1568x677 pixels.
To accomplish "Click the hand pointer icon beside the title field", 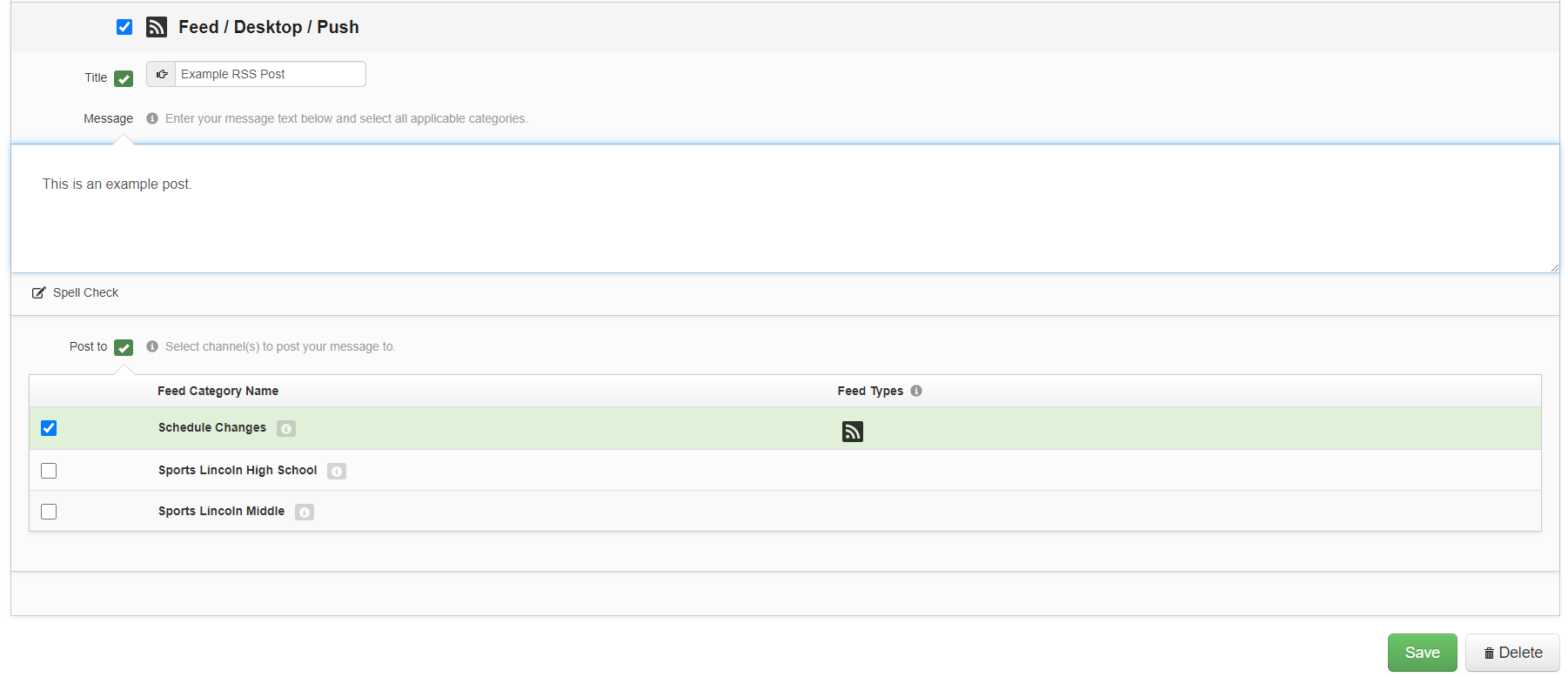I will tap(161, 75).
